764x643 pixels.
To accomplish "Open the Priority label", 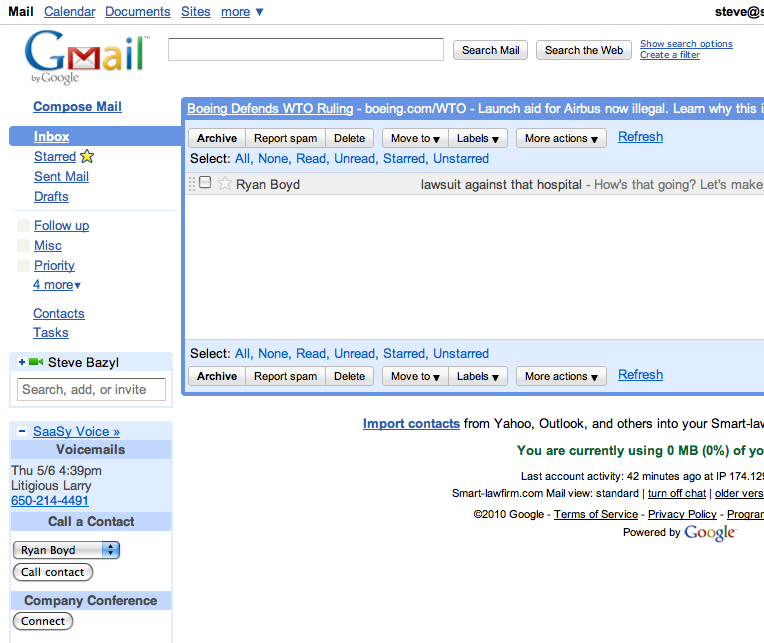I will [54, 265].
